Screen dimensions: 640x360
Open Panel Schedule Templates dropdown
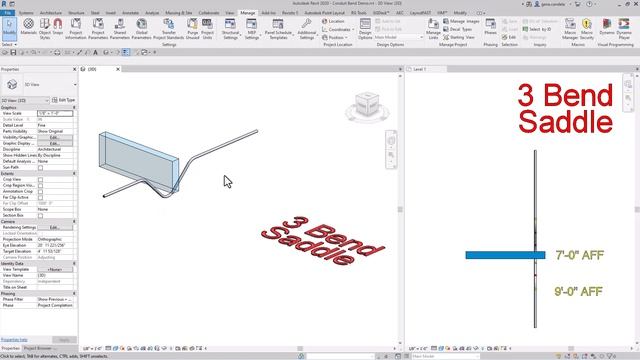(278, 28)
